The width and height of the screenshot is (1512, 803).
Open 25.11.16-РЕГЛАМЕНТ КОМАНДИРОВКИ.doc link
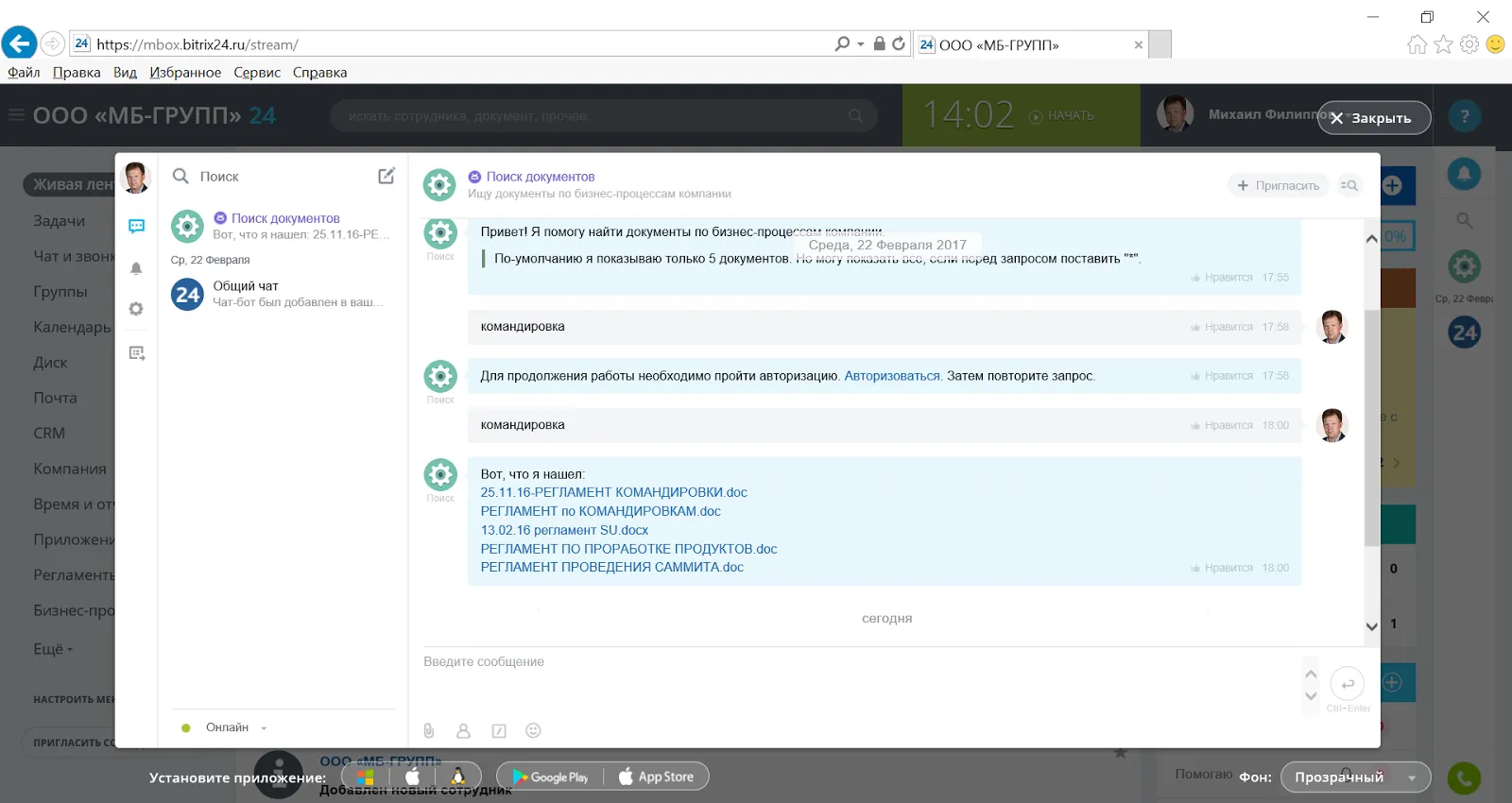613,492
